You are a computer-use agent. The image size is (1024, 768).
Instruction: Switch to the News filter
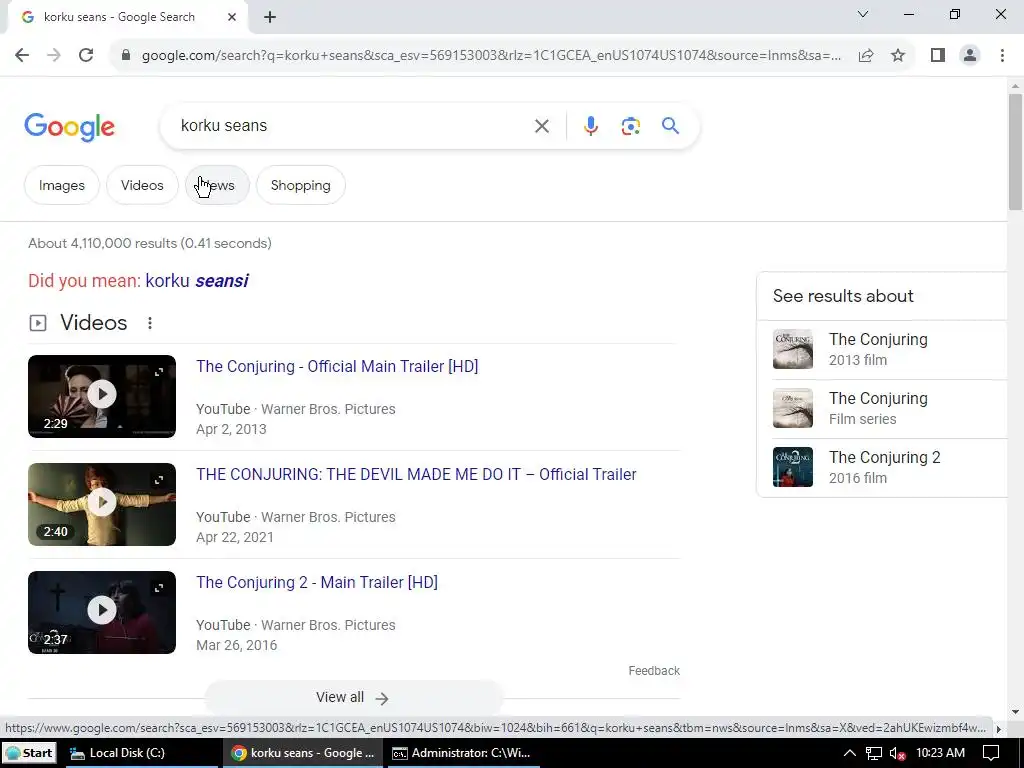tap(217, 185)
